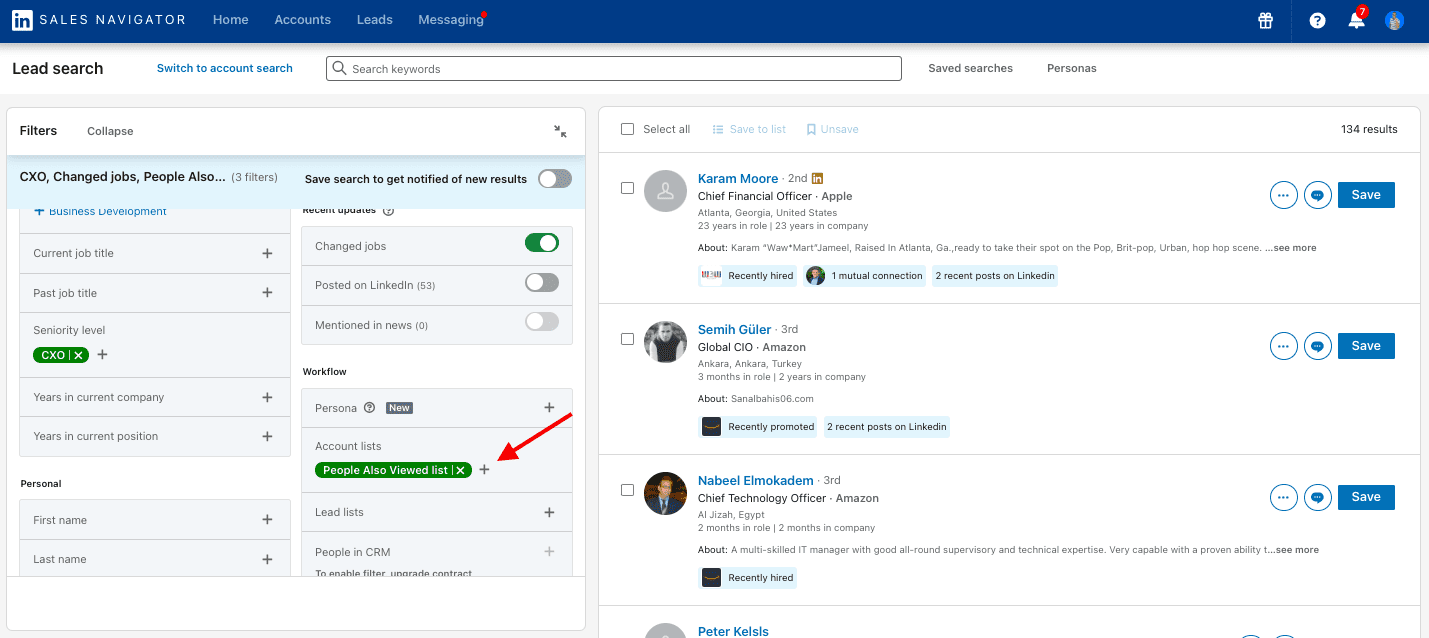Click the minimize filters panel arrows icon

pos(560,131)
